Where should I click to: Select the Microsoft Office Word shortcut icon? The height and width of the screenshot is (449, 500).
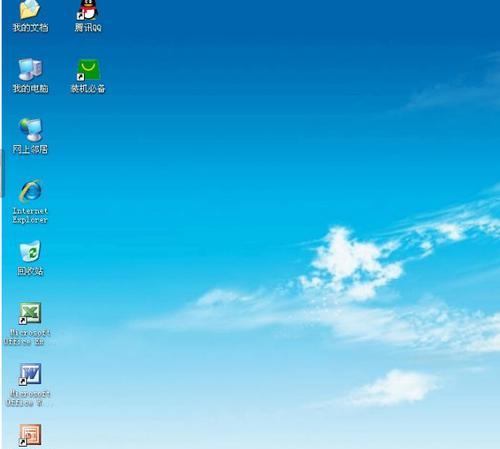(30, 374)
